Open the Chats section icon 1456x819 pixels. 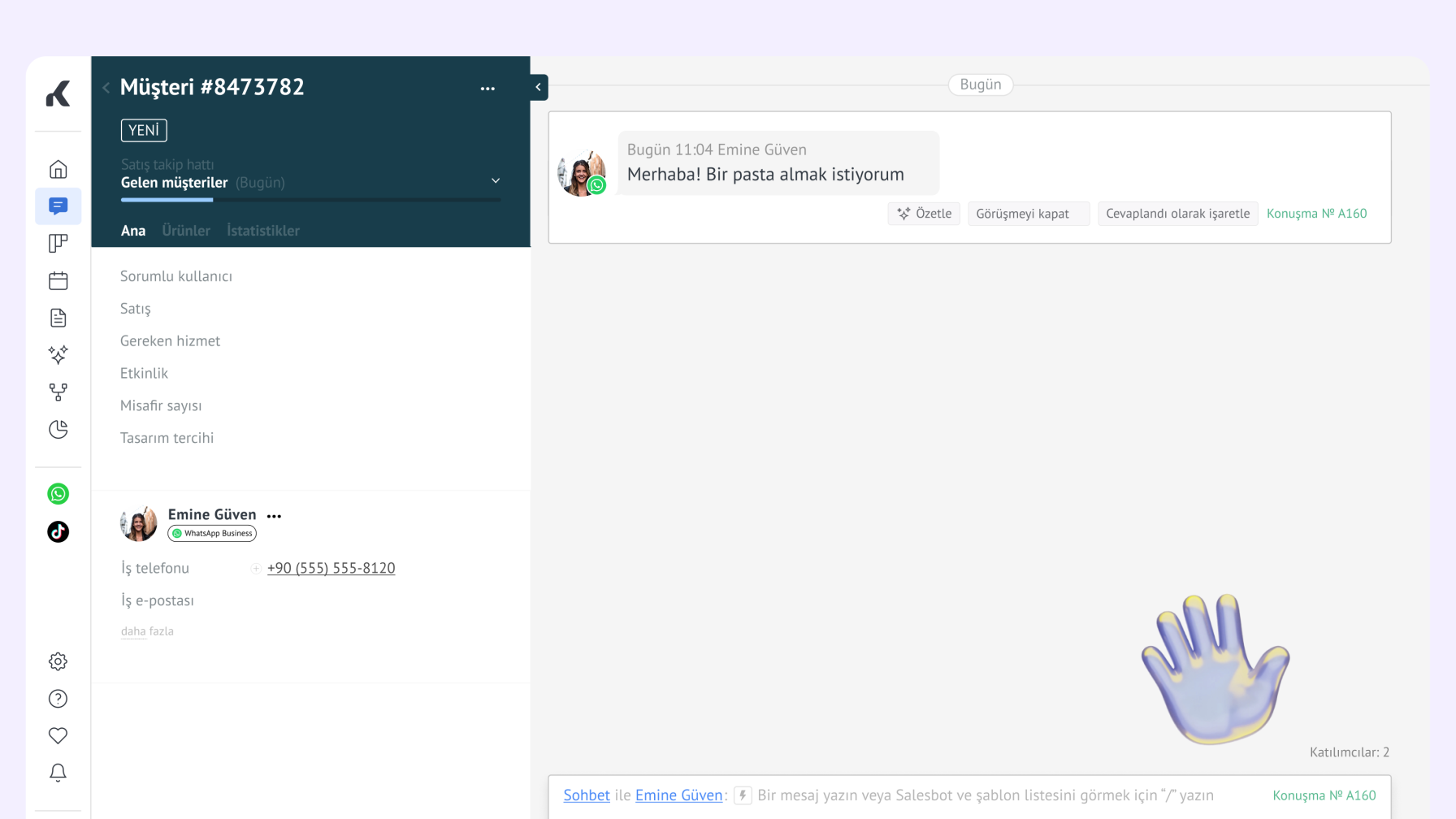coord(58,206)
